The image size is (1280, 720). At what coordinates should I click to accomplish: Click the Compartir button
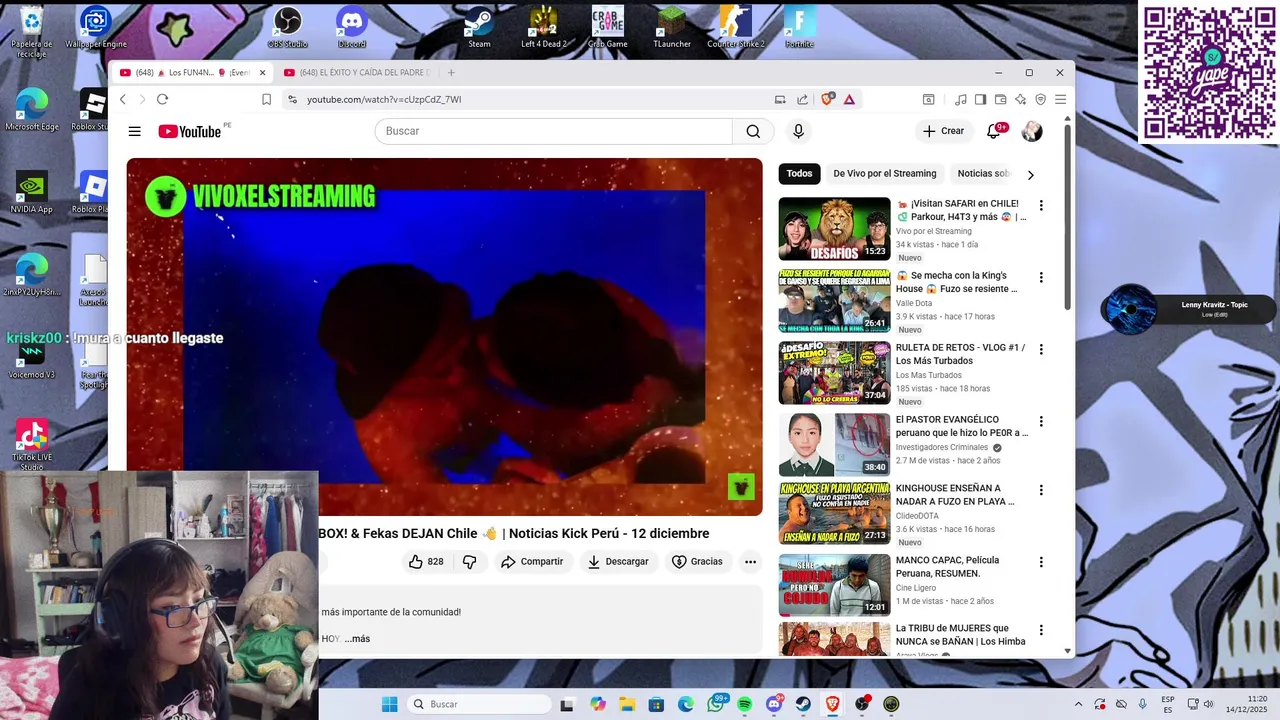click(x=533, y=562)
